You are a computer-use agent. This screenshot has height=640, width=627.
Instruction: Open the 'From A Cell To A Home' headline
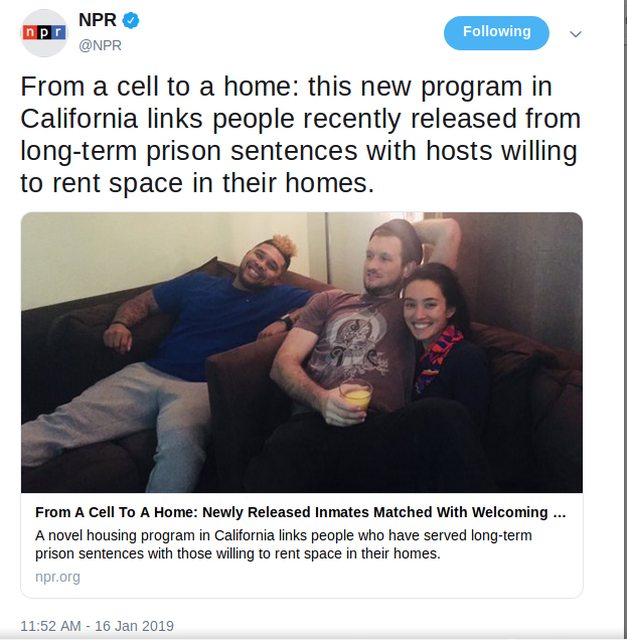[300, 512]
